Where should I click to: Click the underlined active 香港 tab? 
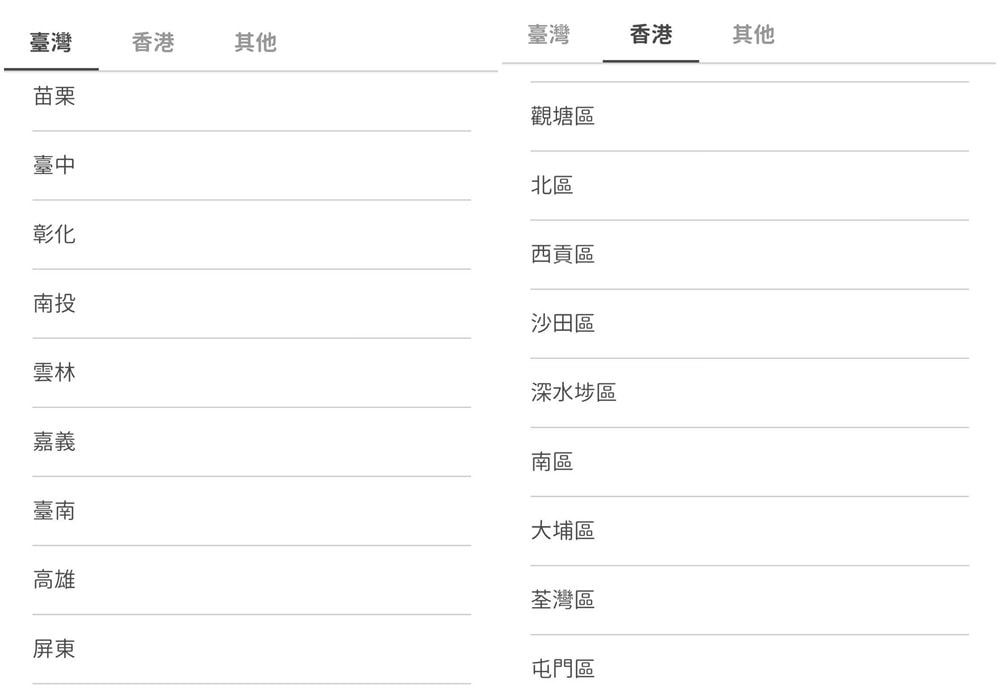[651, 35]
